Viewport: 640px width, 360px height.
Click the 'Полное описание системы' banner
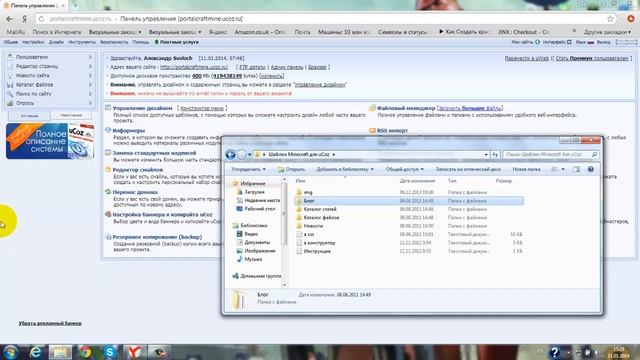pyautogui.click(x=50, y=141)
